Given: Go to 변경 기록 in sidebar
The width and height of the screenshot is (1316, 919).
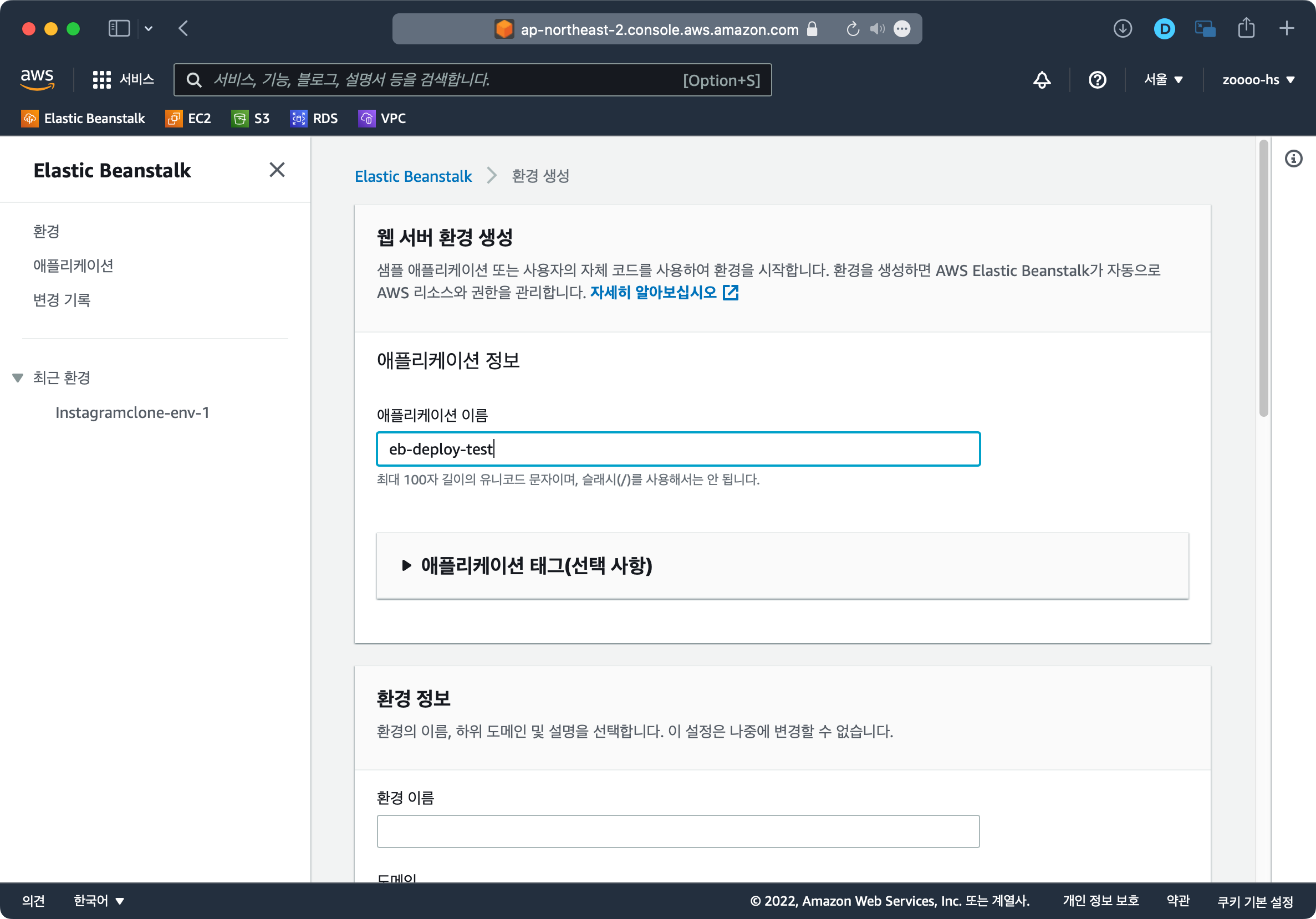Looking at the screenshot, I should 62,300.
